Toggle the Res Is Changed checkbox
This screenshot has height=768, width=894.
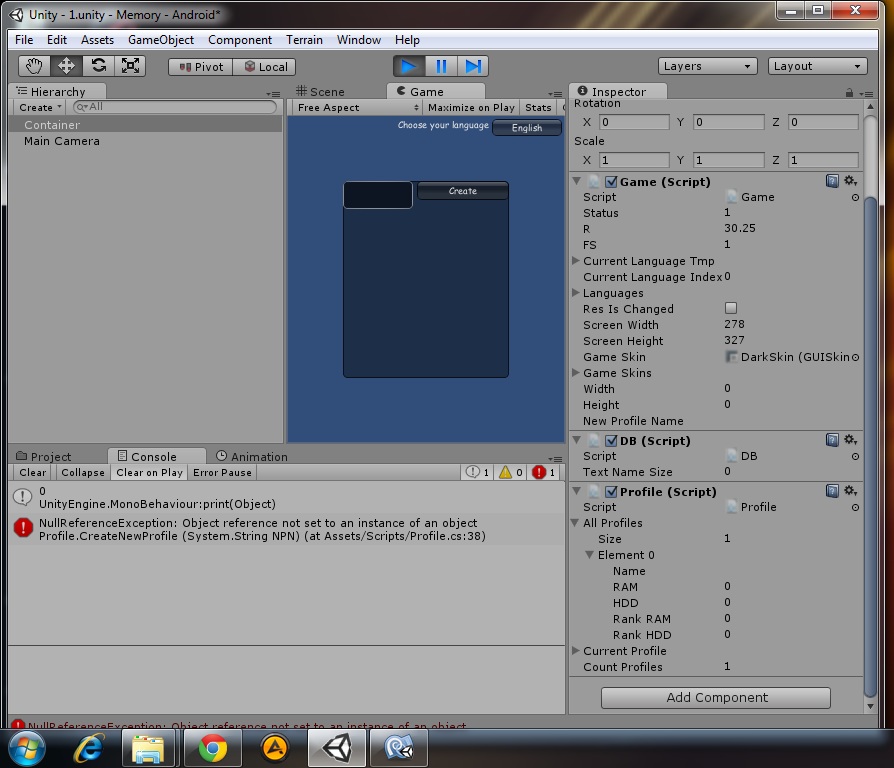tap(731, 309)
